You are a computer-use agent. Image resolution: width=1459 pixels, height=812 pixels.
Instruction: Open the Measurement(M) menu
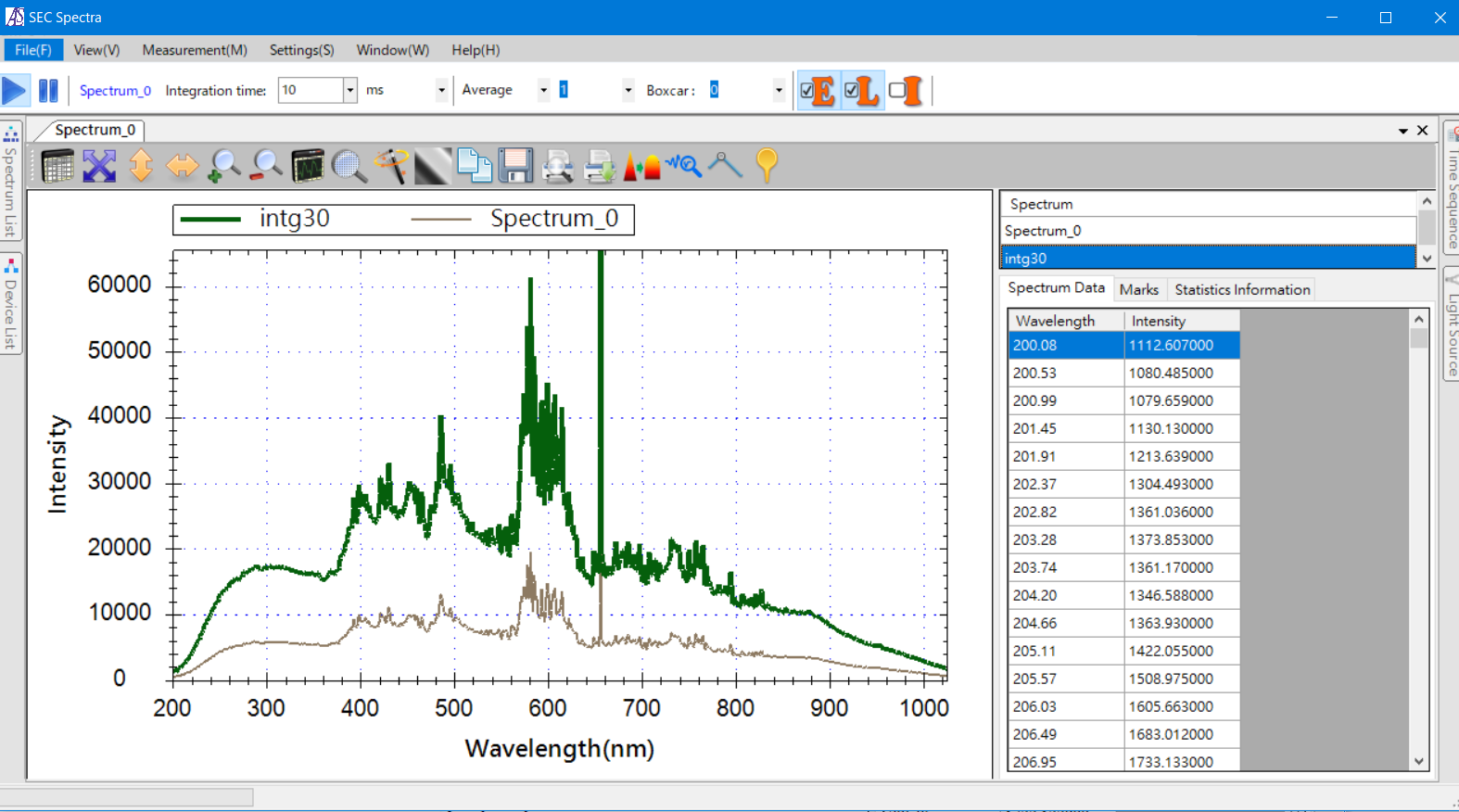[195, 50]
